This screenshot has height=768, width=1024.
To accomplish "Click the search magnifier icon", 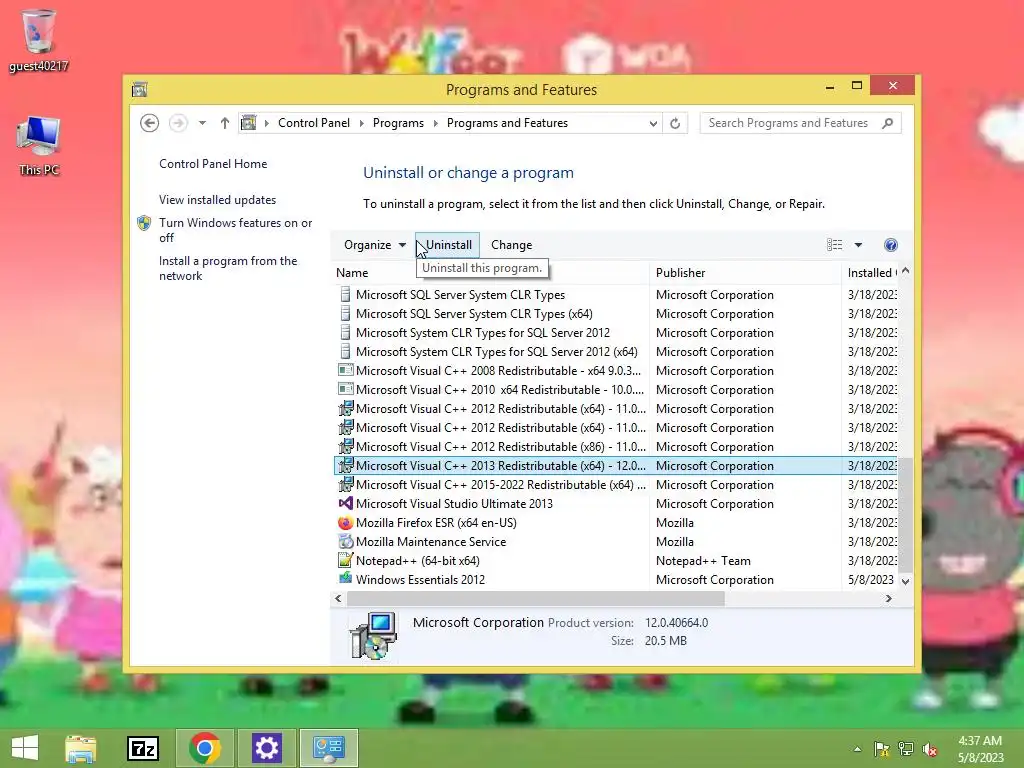I will (887, 123).
